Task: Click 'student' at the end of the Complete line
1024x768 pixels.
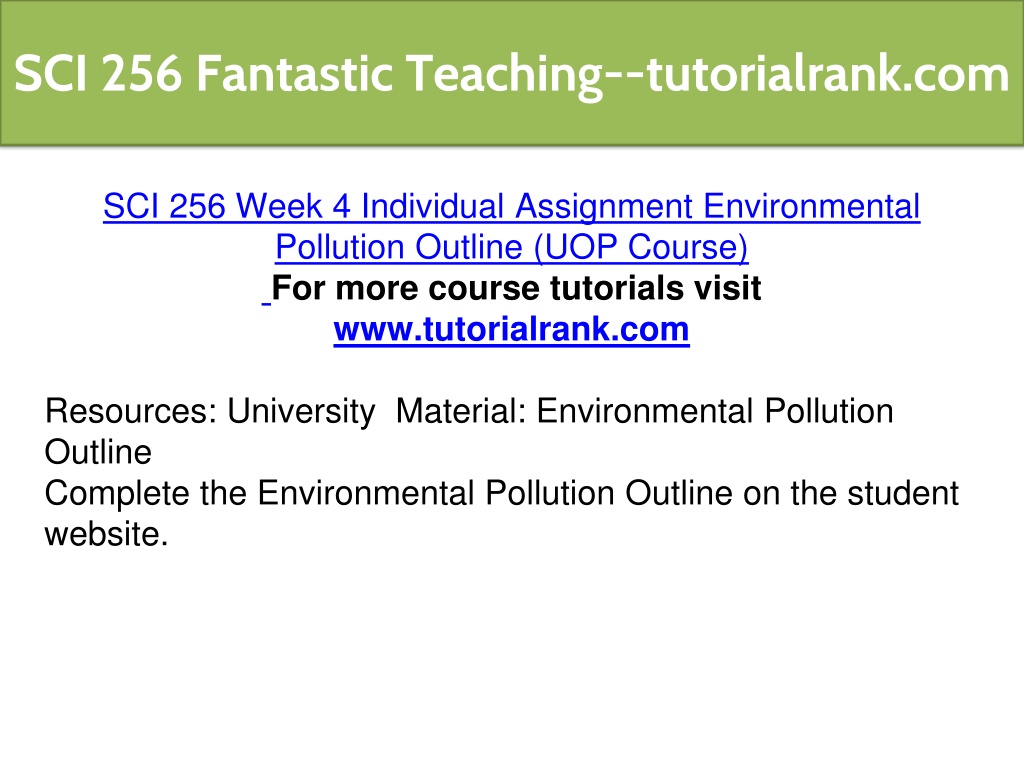Action: point(903,493)
